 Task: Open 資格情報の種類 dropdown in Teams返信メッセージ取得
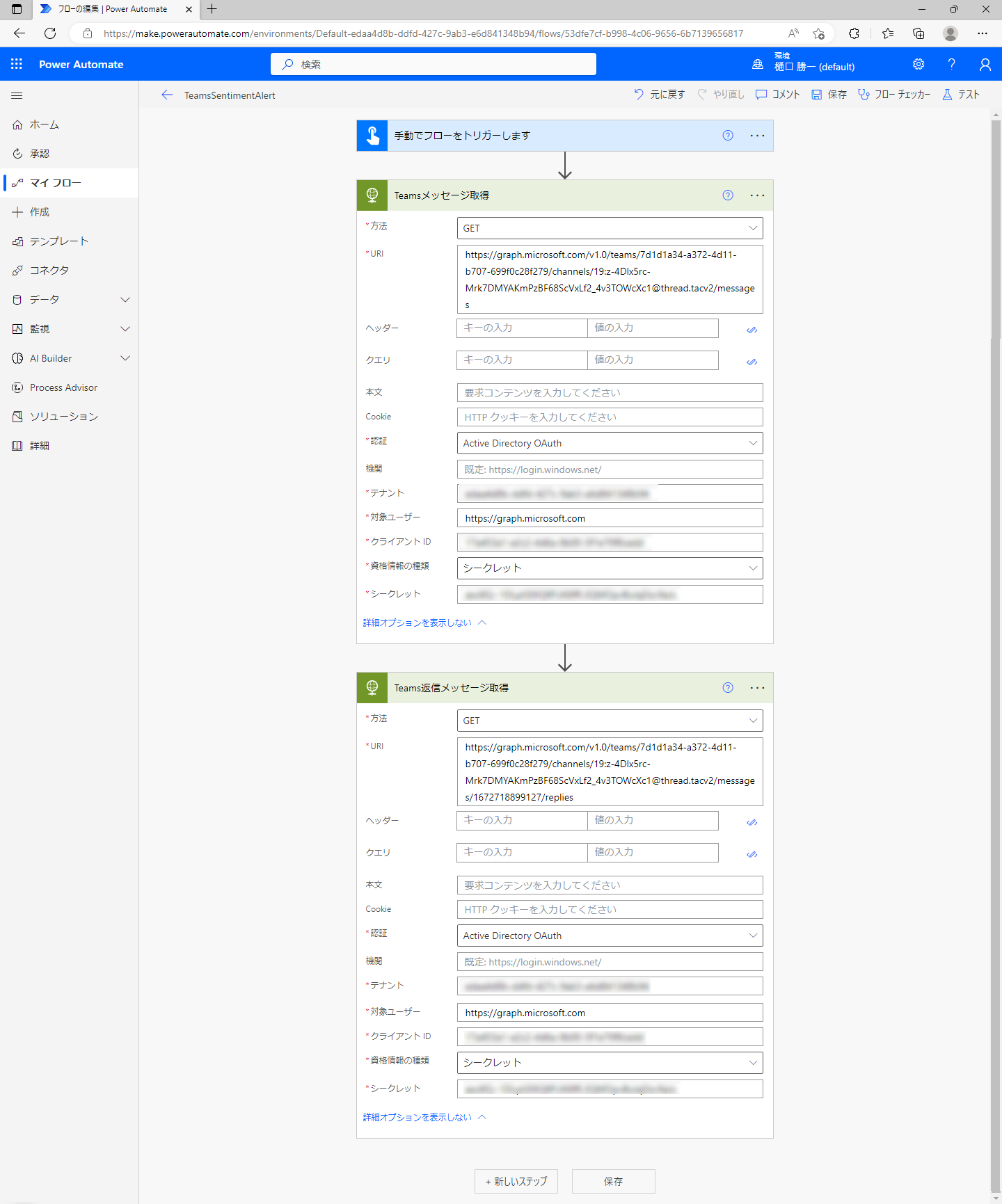[x=610, y=1063]
